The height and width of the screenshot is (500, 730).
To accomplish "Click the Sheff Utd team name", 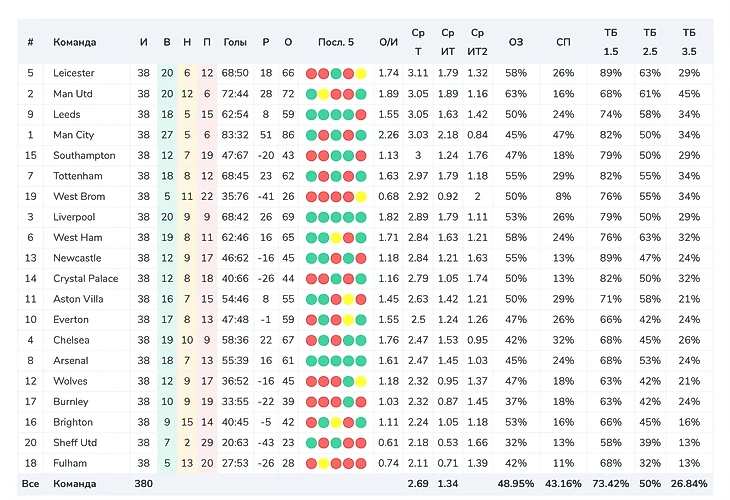I will click(x=75, y=443).
